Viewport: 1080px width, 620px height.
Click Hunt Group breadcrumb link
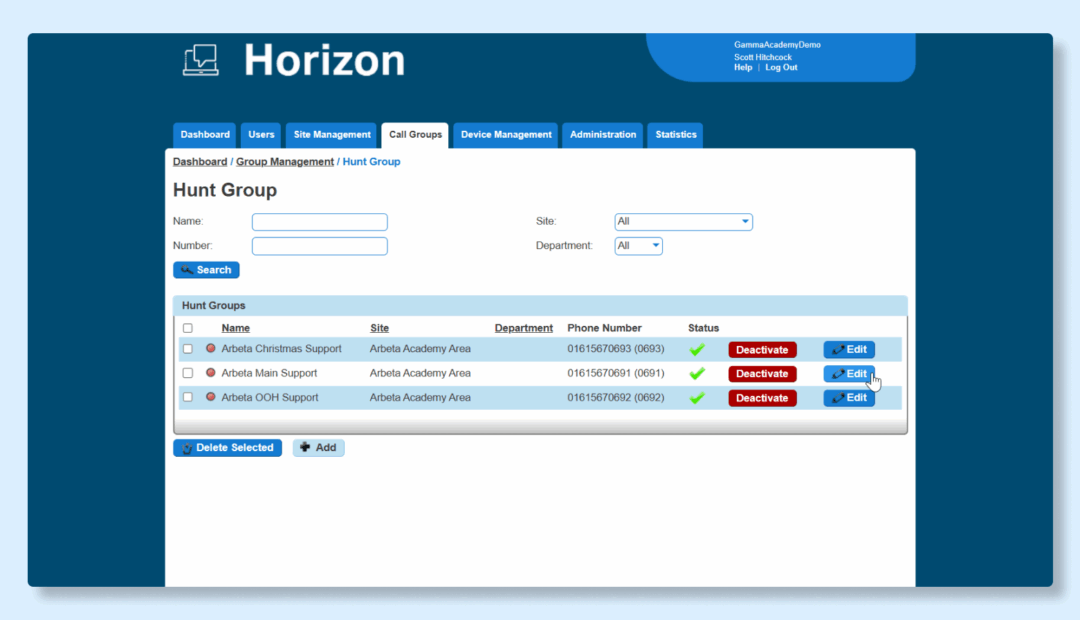coord(371,161)
